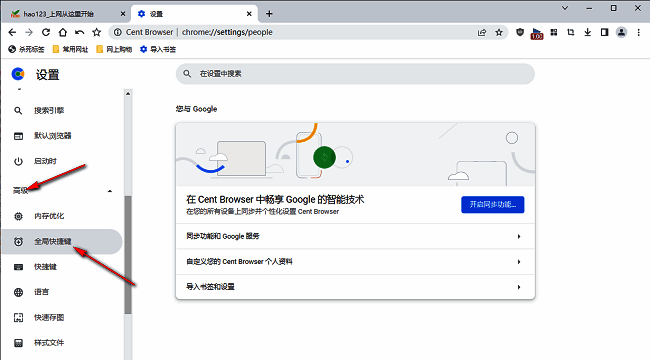This screenshot has width=650, height=360.
Task: Go back using the browser back arrow
Action: [x=12, y=32]
